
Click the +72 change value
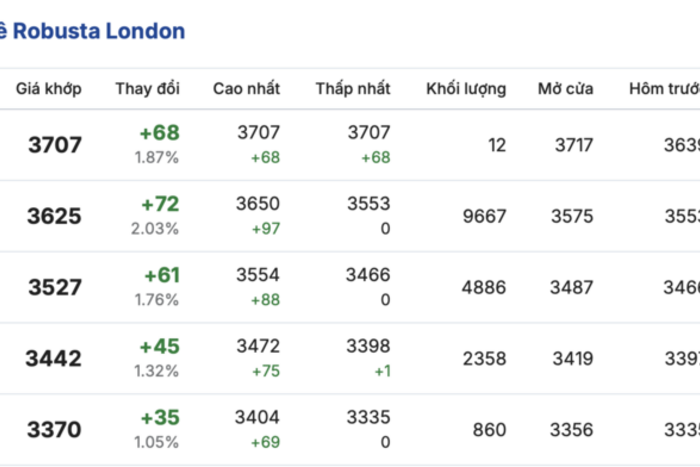click(x=160, y=204)
